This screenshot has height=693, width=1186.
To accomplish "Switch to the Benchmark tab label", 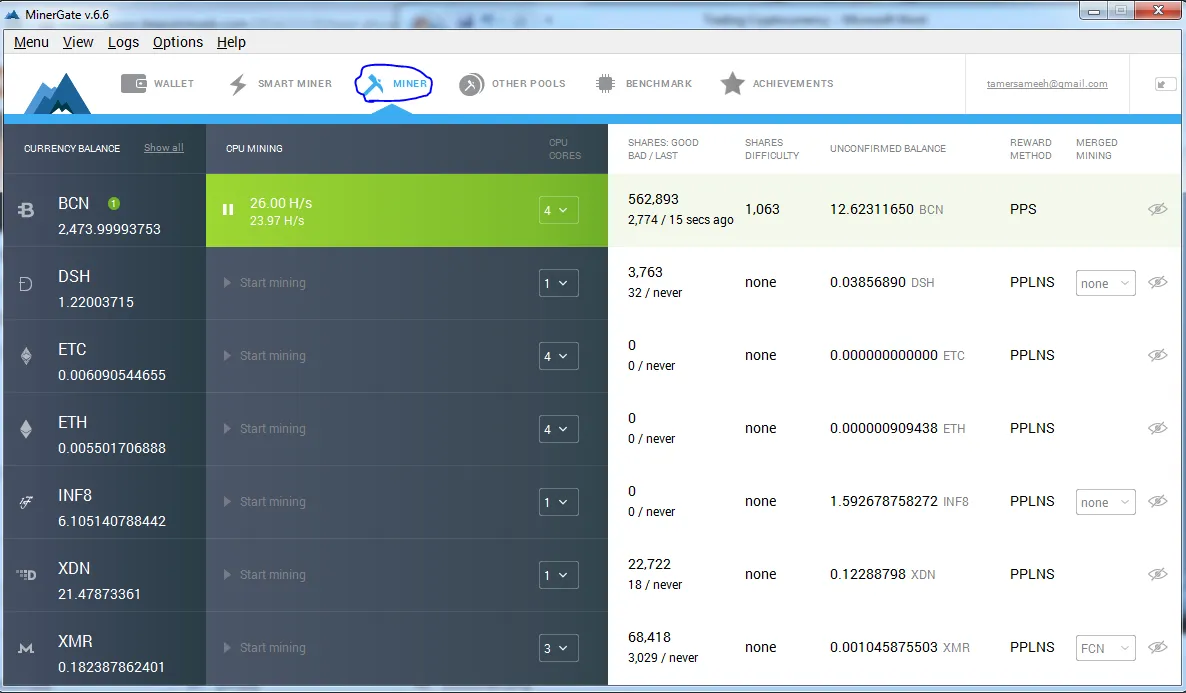I will pyautogui.click(x=659, y=84).
